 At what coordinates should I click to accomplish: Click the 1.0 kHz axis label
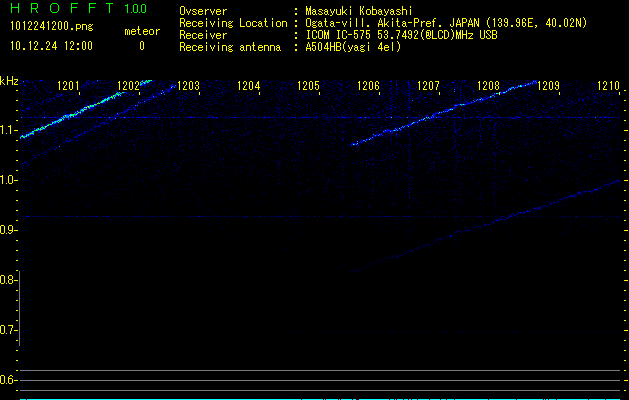(8, 180)
